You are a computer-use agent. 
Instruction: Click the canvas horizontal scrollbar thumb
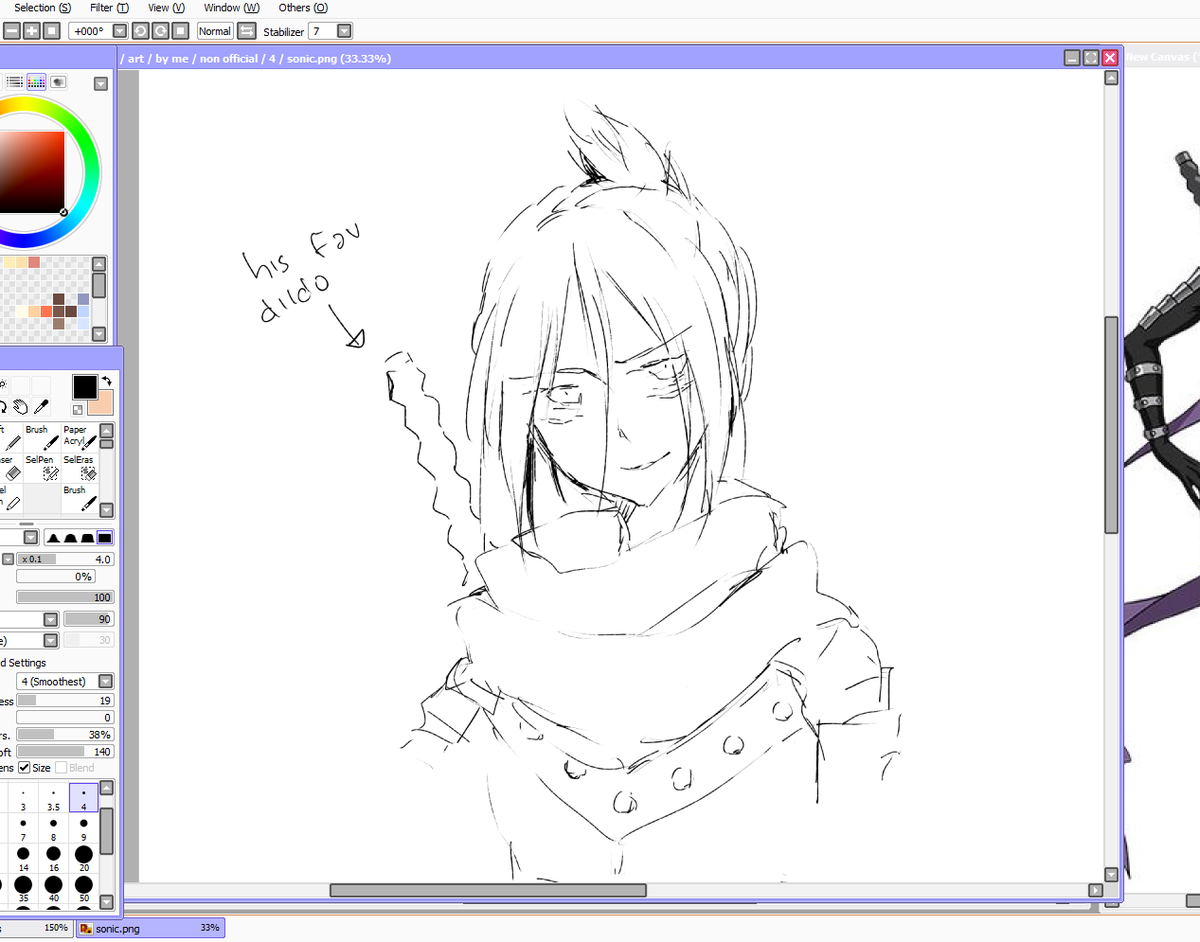pyautogui.click(x=488, y=890)
